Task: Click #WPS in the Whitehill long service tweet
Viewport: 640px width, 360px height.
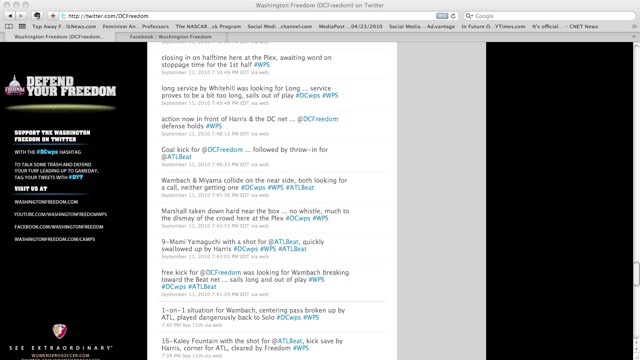Action: click(330, 96)
